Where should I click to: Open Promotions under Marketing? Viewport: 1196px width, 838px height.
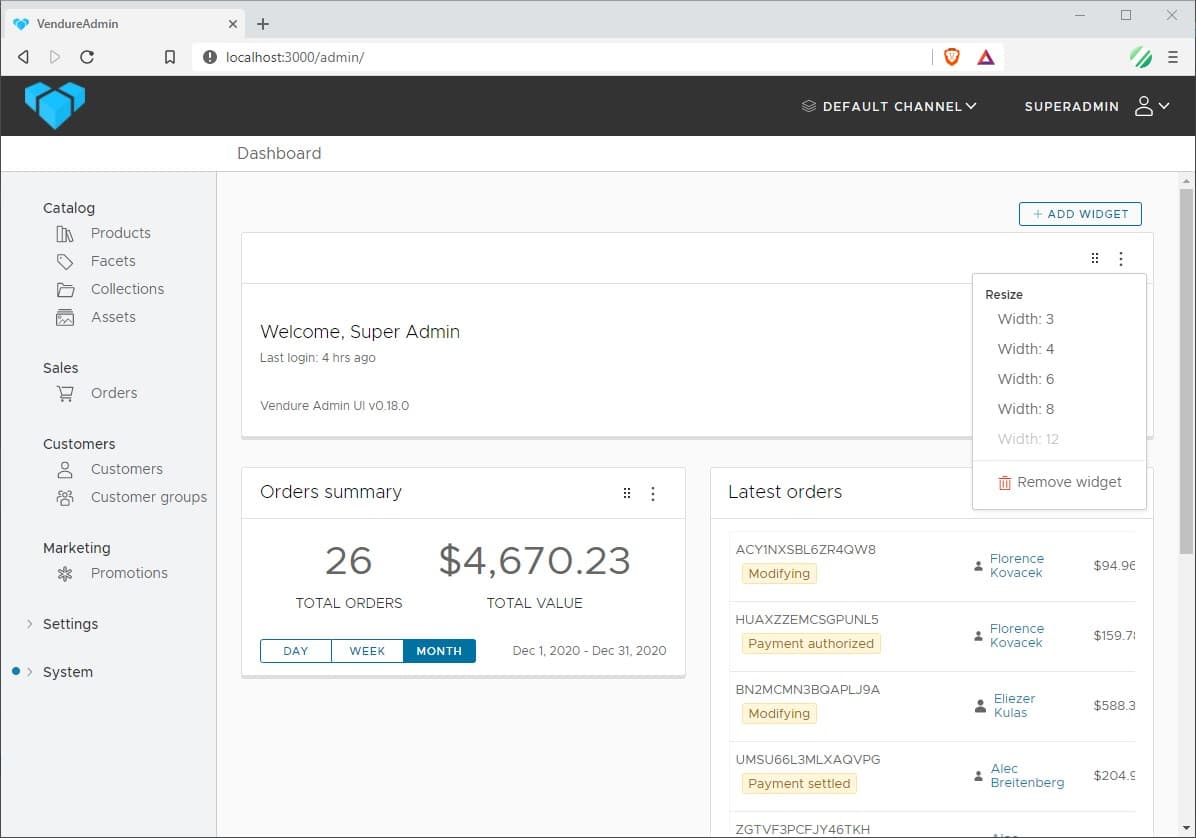click(128, 573)
